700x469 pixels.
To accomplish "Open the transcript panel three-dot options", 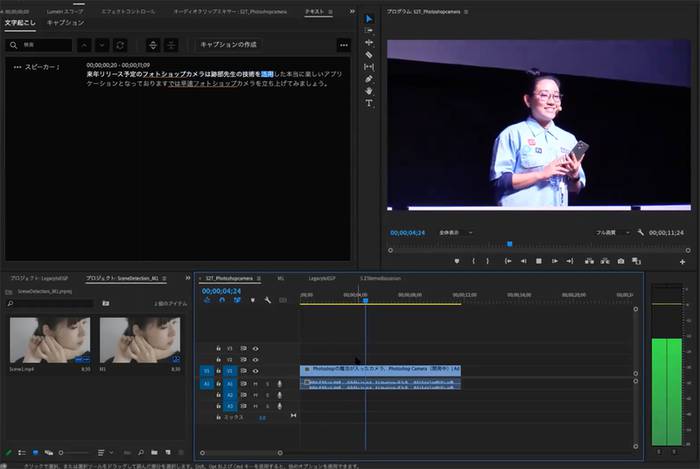I will pyautogui.click(x=343, y=45).
